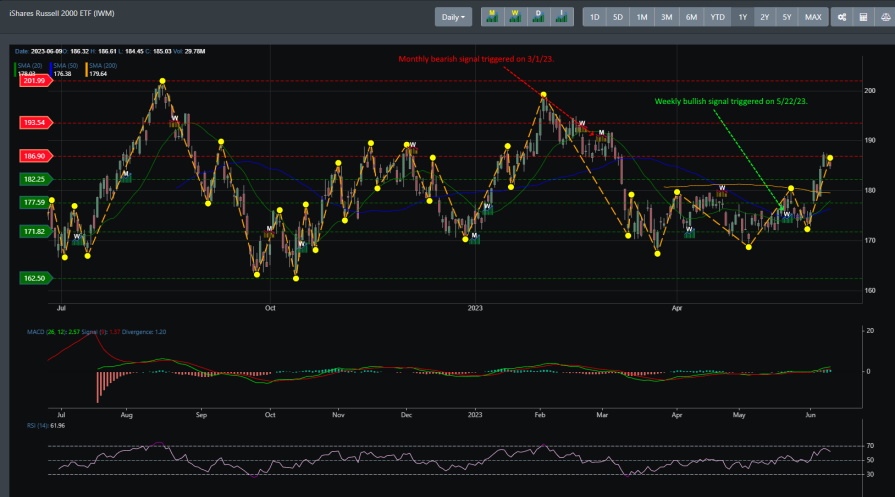
Task: Select the MAX time range
Action: (x=813, y=17)
